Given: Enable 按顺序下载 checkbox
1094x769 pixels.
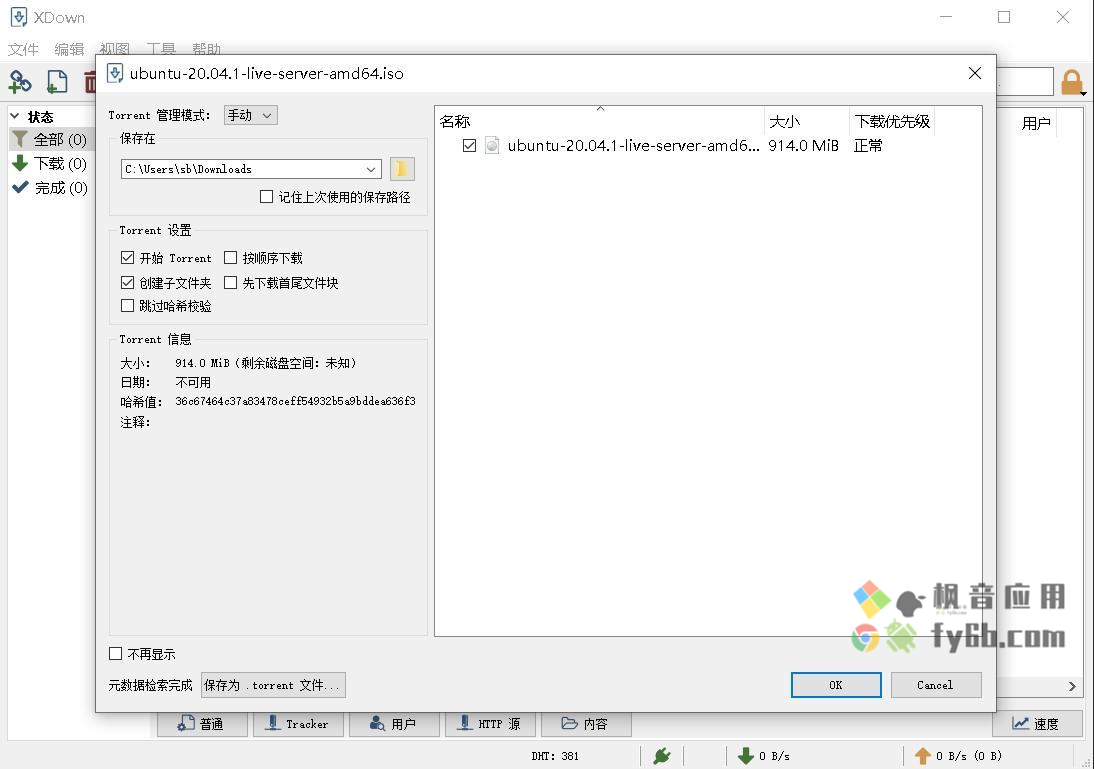Looking at the screenshot, I should click(x=230, y=257).
